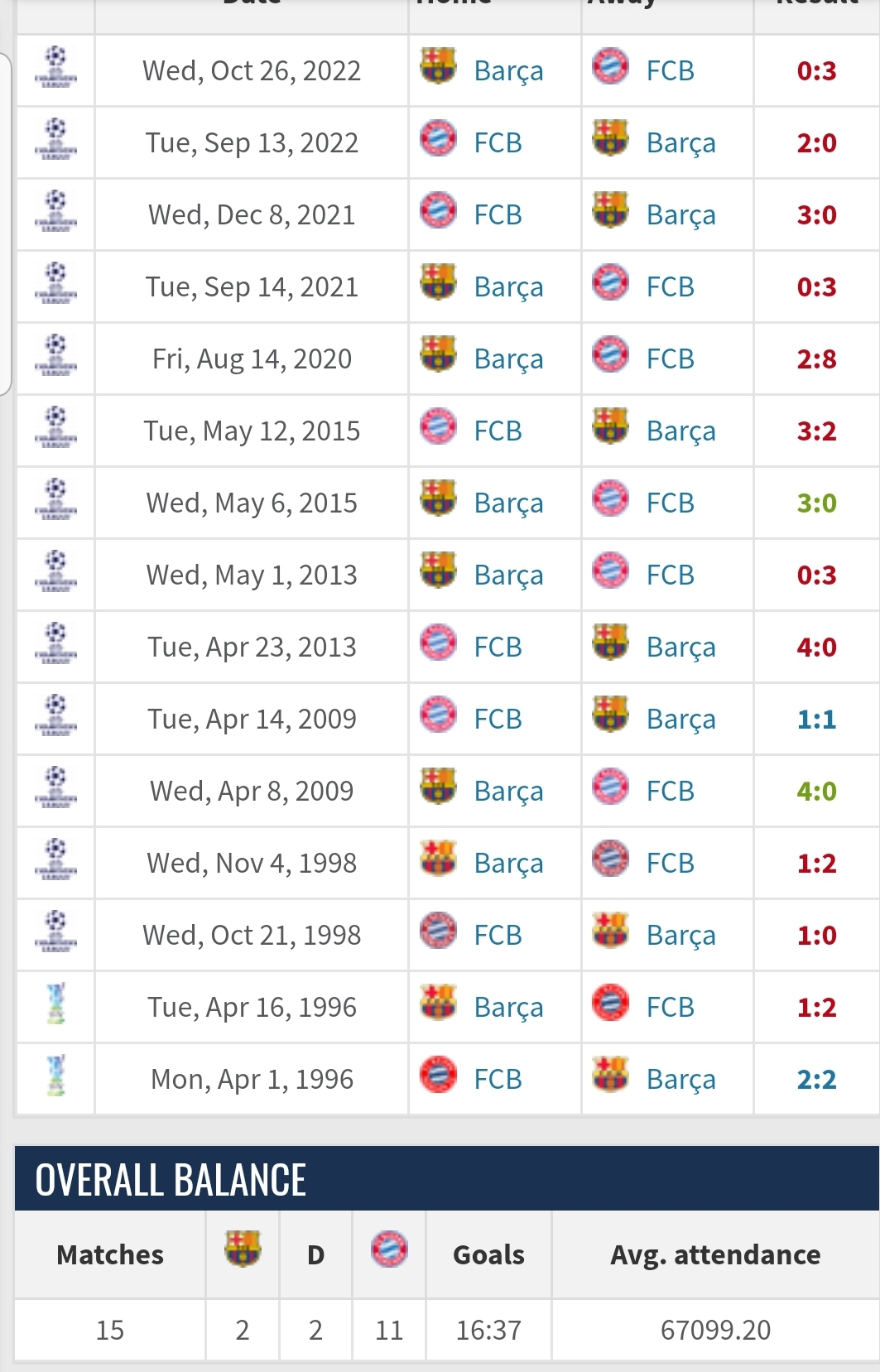880x1372 pixels.
Task: Open the 4:0 result from Apr 8, 2009
Action: click(x=816, y=792)
